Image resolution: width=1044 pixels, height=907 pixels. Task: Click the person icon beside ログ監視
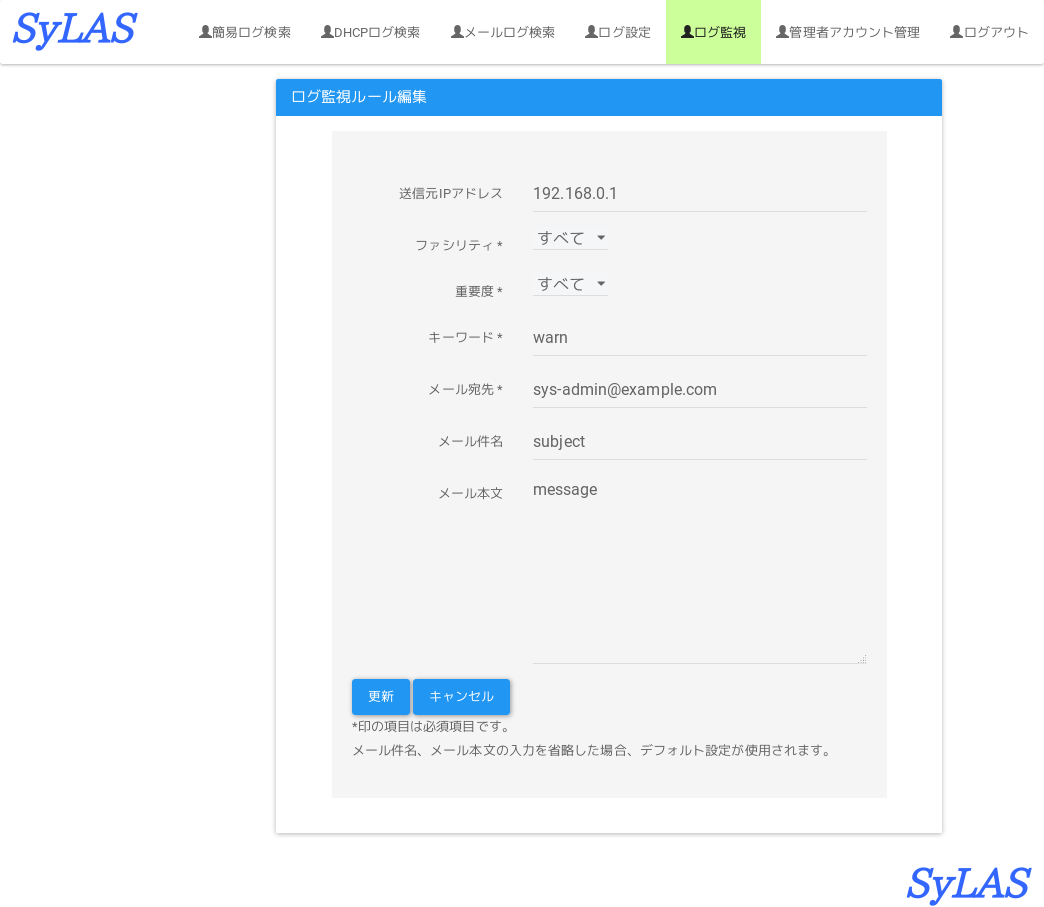pyautogui.click(x=687, y=31)
